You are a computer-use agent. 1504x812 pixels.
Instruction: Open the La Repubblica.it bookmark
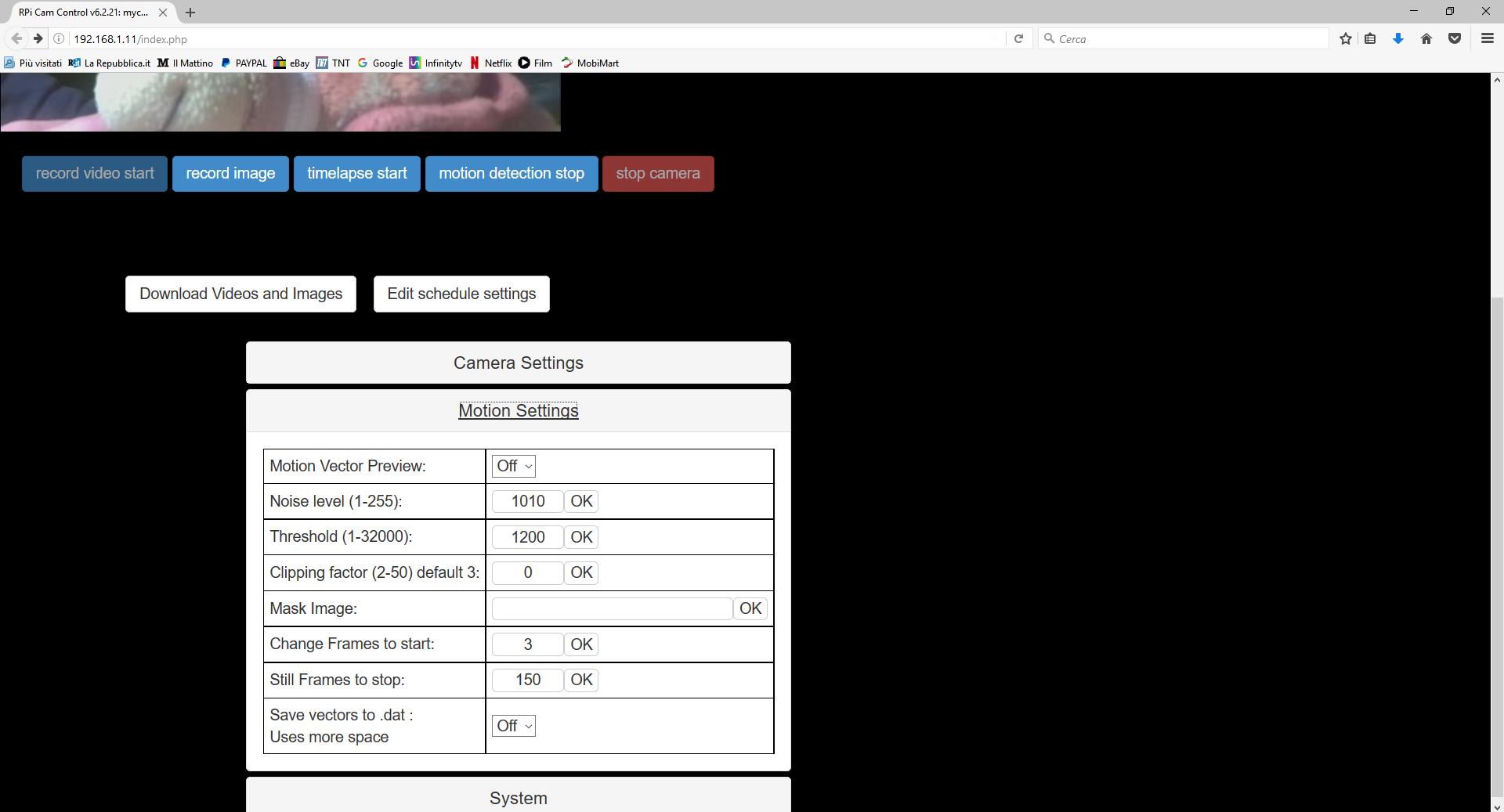[110, 63]
